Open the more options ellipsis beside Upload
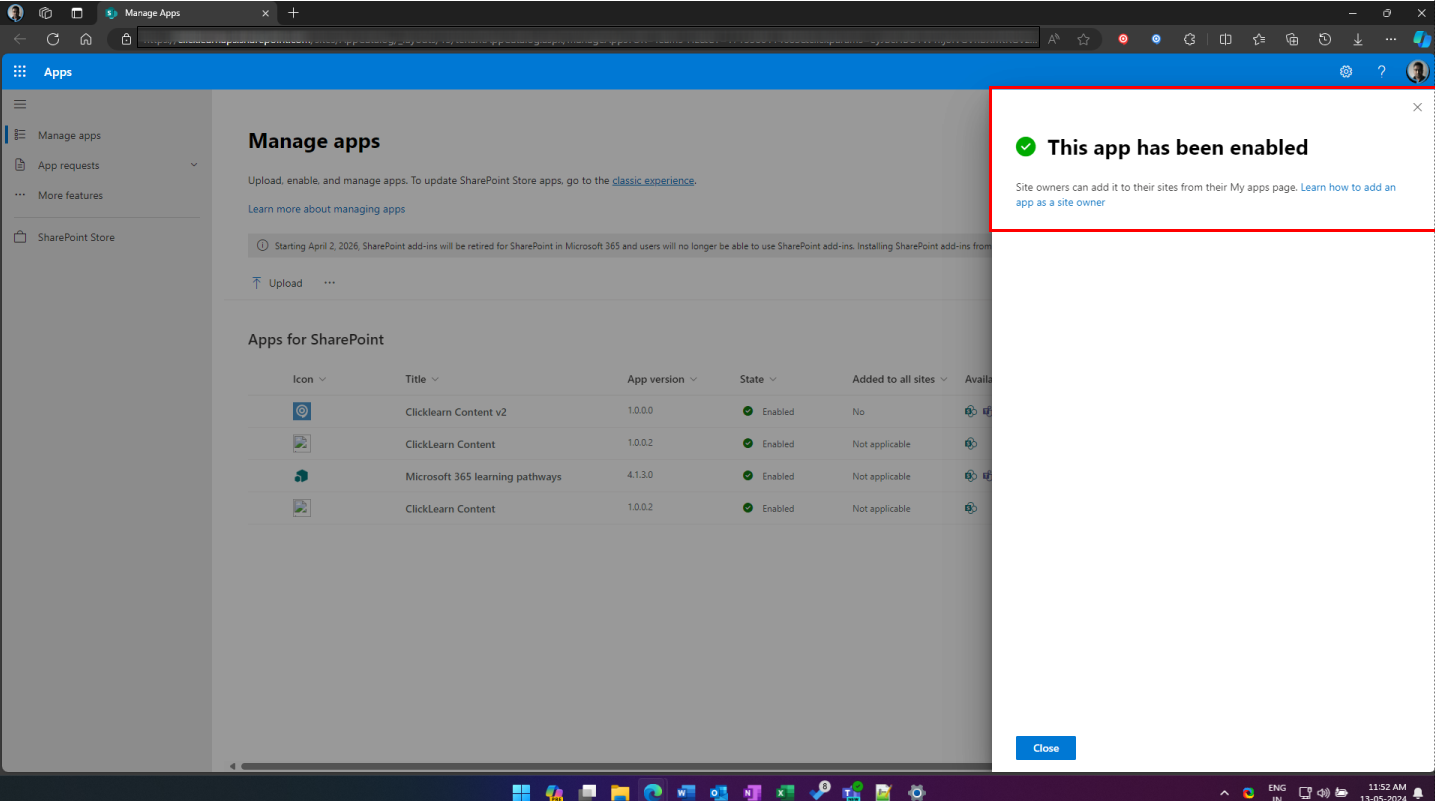This screenshot has width=1435, height=801. (330, 283)
